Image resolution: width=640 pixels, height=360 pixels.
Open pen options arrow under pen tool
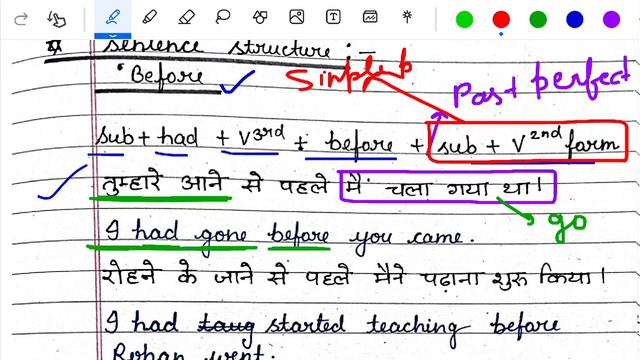[x=113, y=36]
